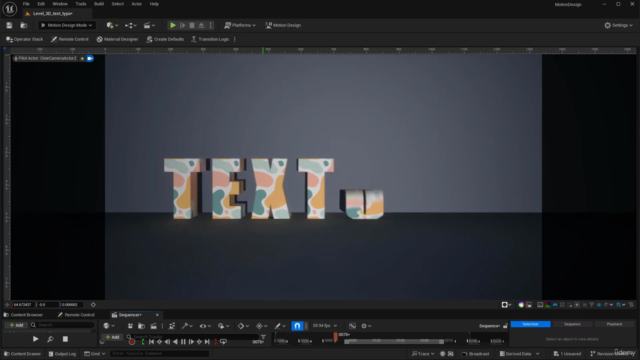Viewport: 640px width, 360px height.
Task: Open the Window menu
Action: (60, 4)
